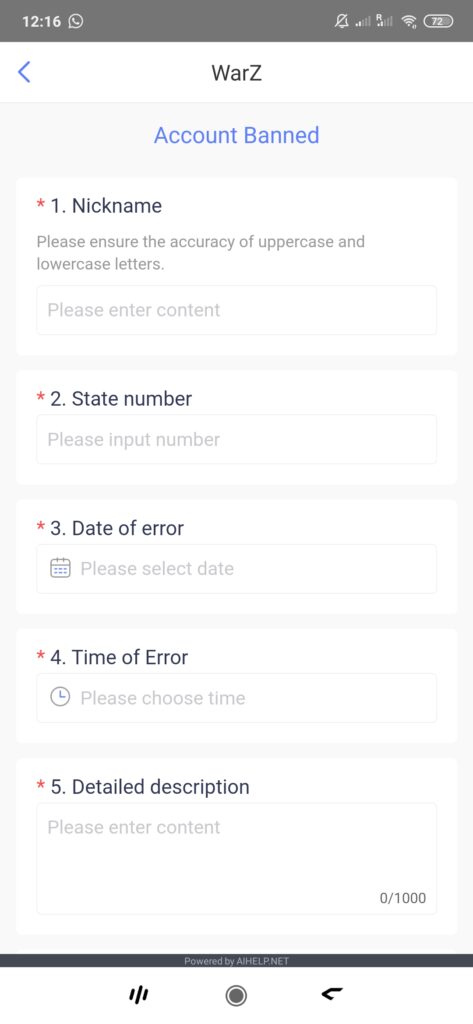This screenshot has width=473, height=1024.
Task: Tap the 0/1000 character counter
Action: pos(402,898)
